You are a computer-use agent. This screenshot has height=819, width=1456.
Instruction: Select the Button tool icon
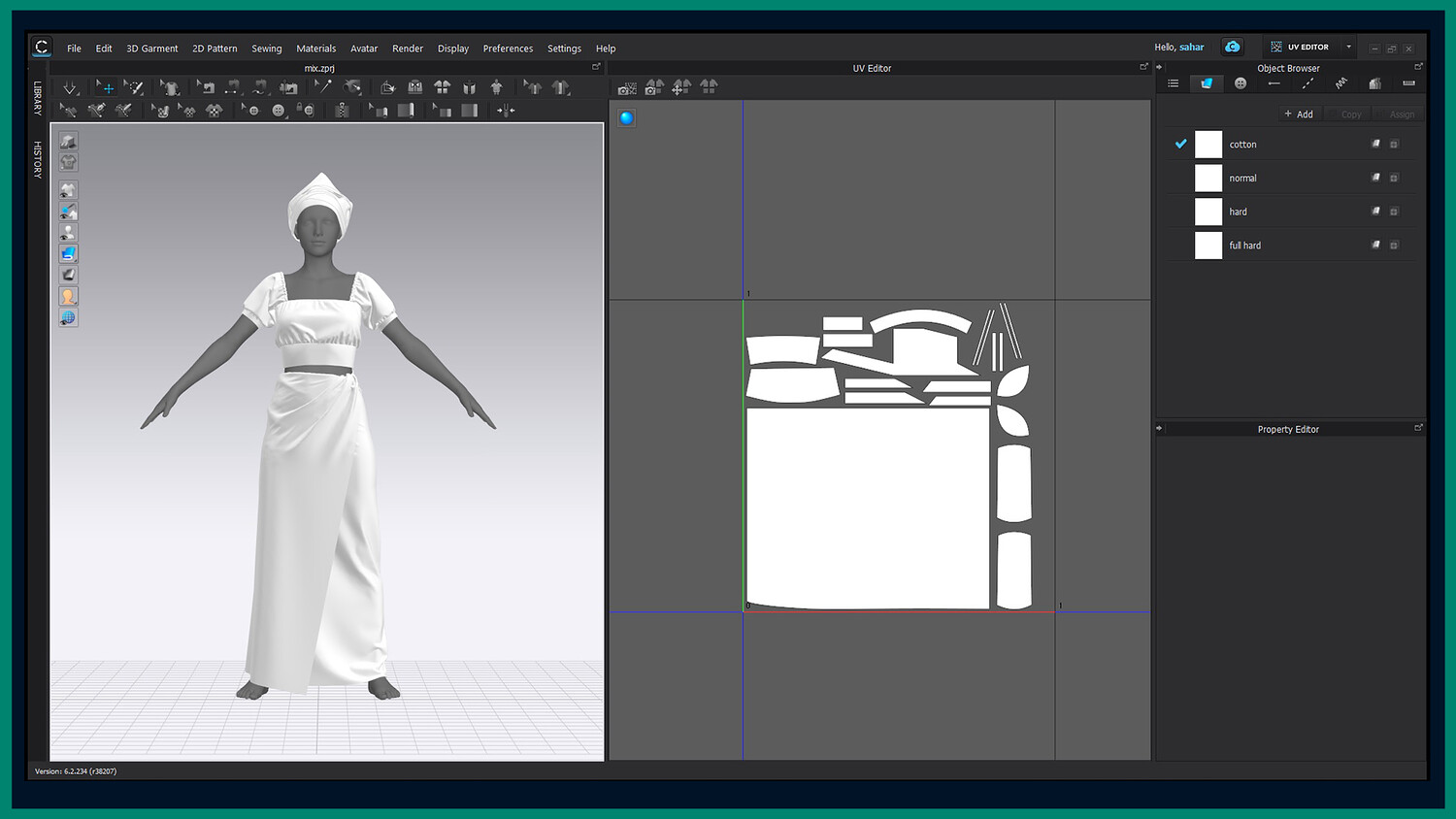tap(279, 111)
